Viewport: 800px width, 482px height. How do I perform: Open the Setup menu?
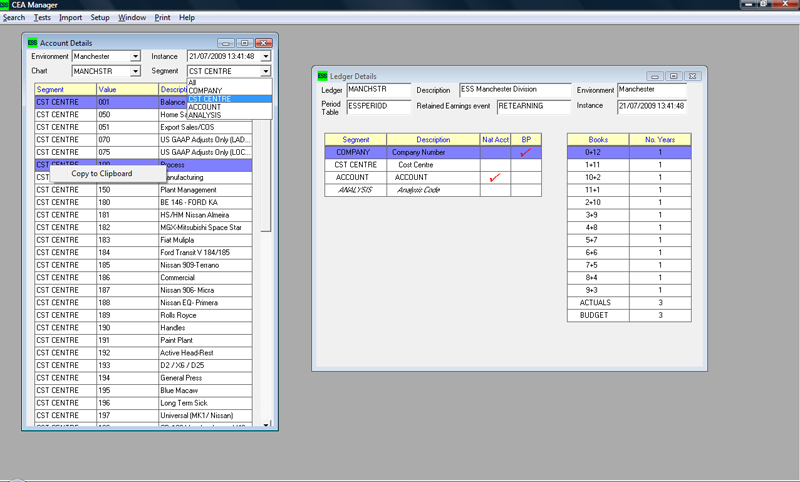click(100, 18)
